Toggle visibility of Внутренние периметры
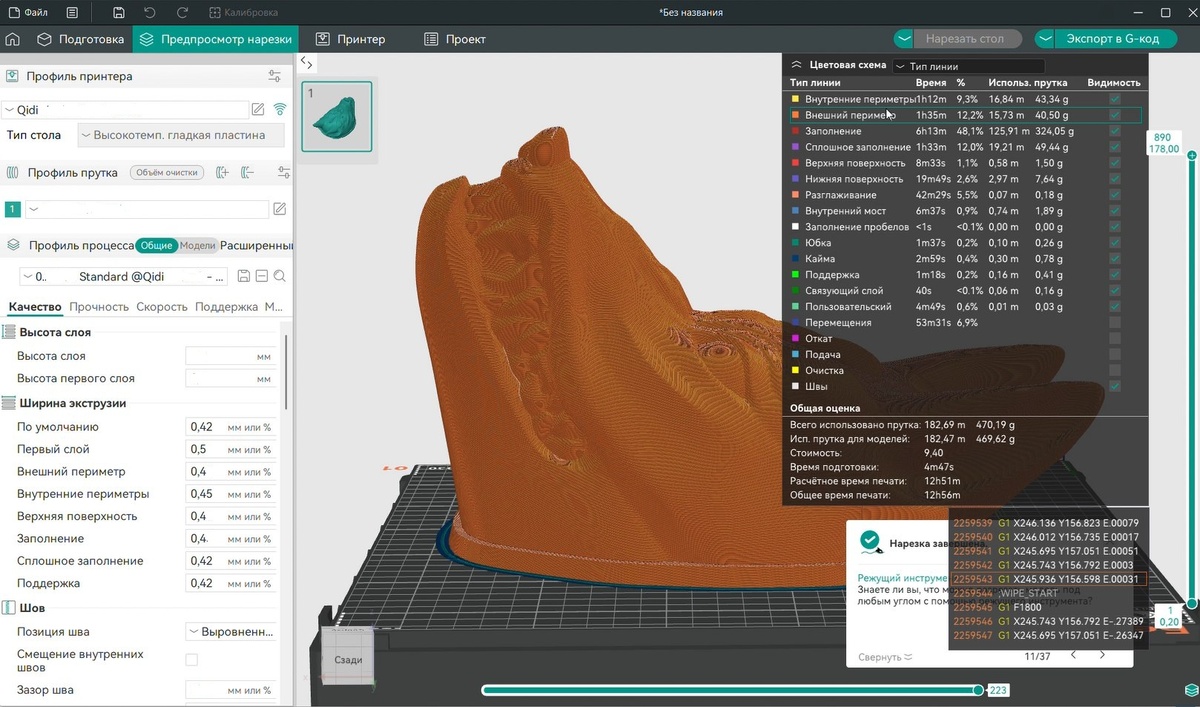 pyautogui.click(x=1114, y=100)
